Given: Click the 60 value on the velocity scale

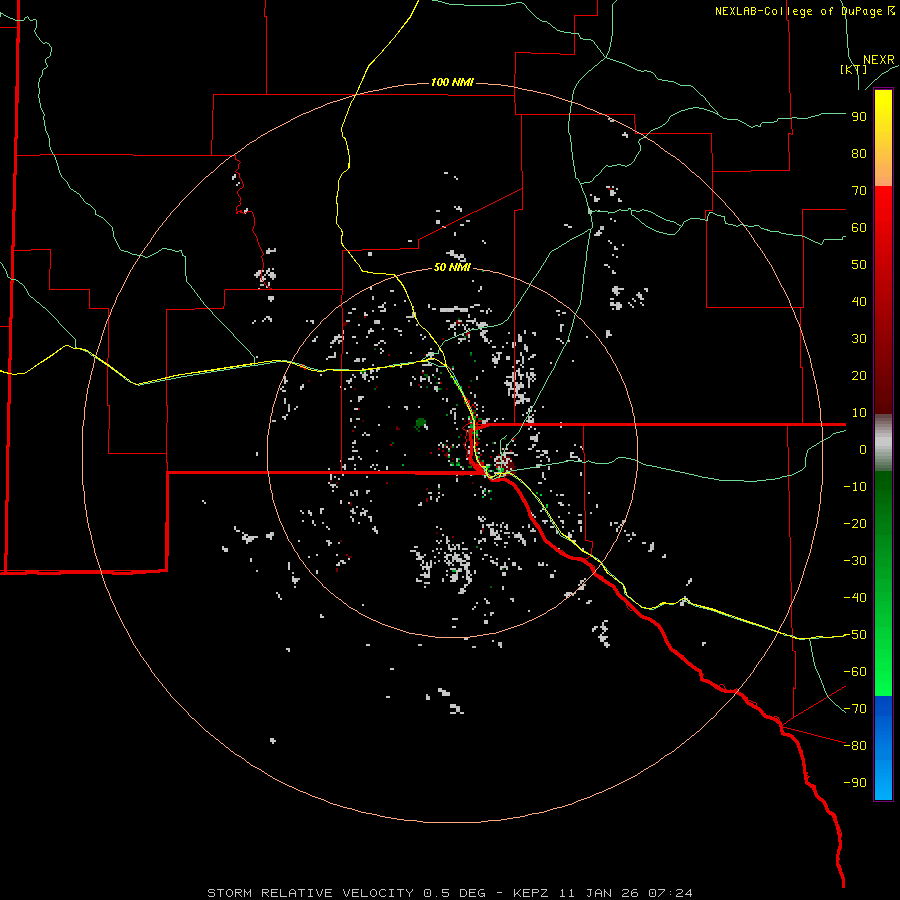Looking at the screenshot, I should click(859, 228).
